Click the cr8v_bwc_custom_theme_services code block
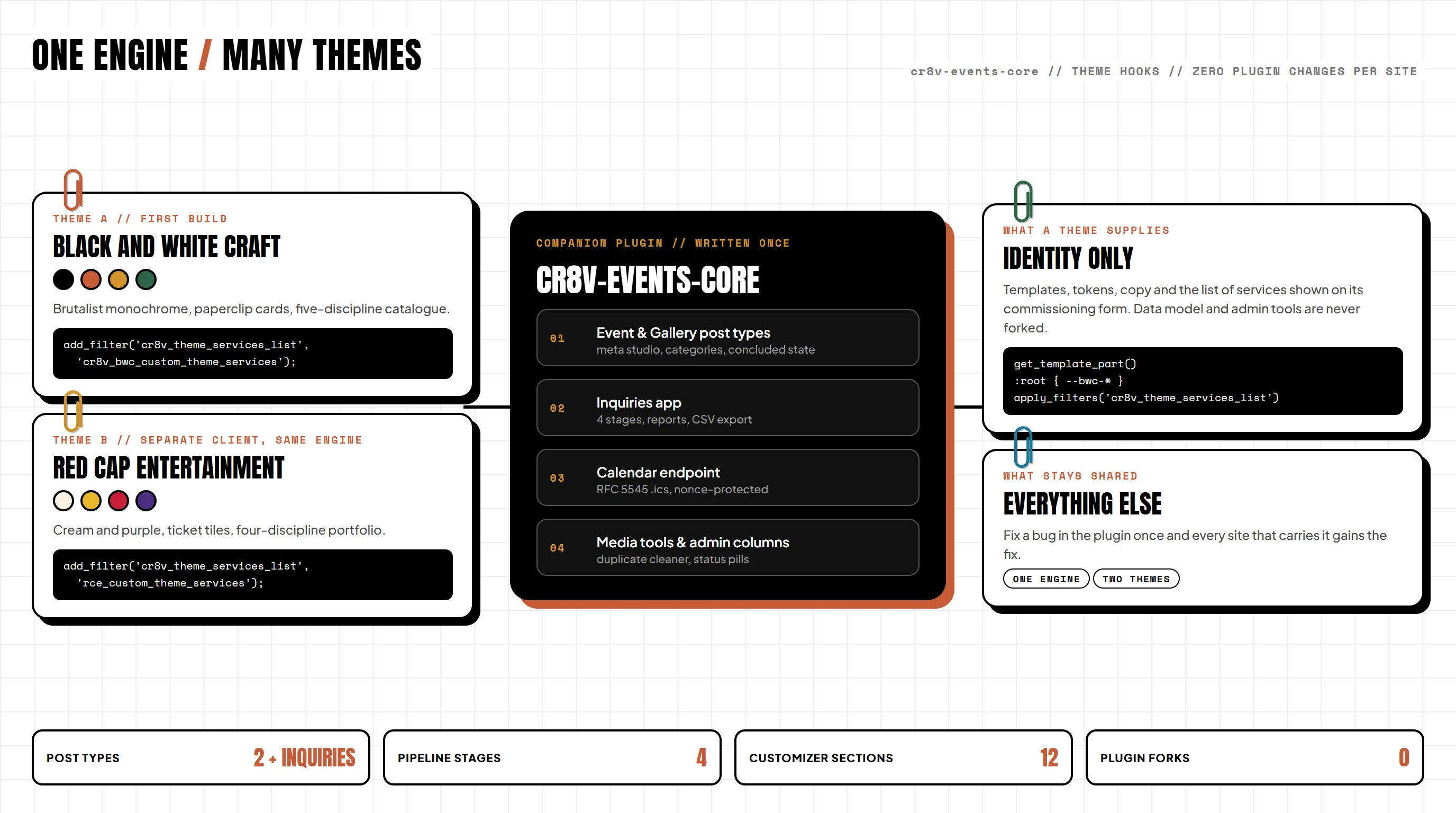Viewport: 1456px width, 813px height. pyautogui.click(x=253, y=354)
